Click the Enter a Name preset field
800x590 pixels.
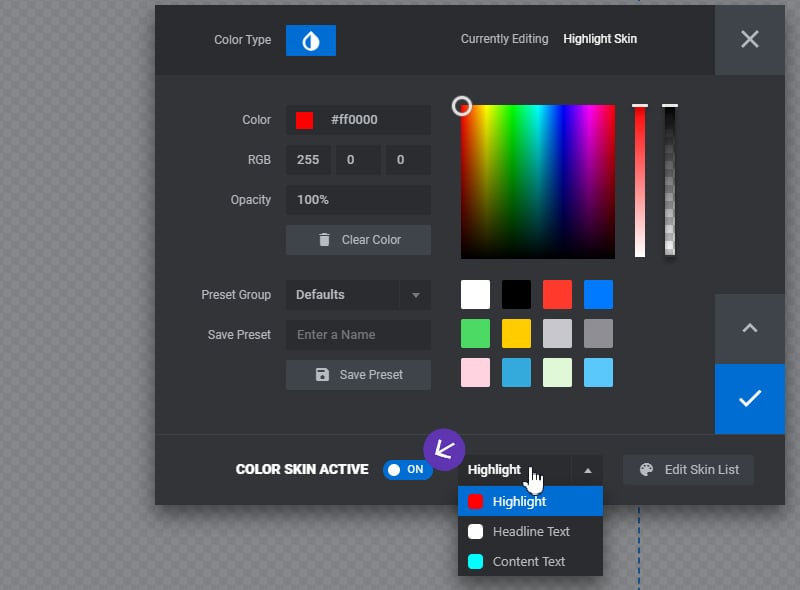358,335
